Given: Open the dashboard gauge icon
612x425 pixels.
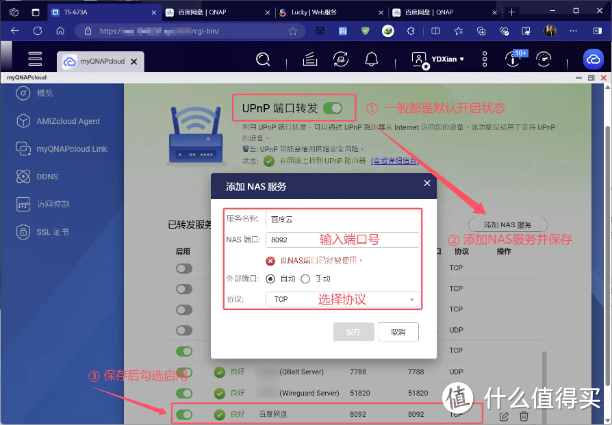Looking at the screenshot, I should point(543,59).
